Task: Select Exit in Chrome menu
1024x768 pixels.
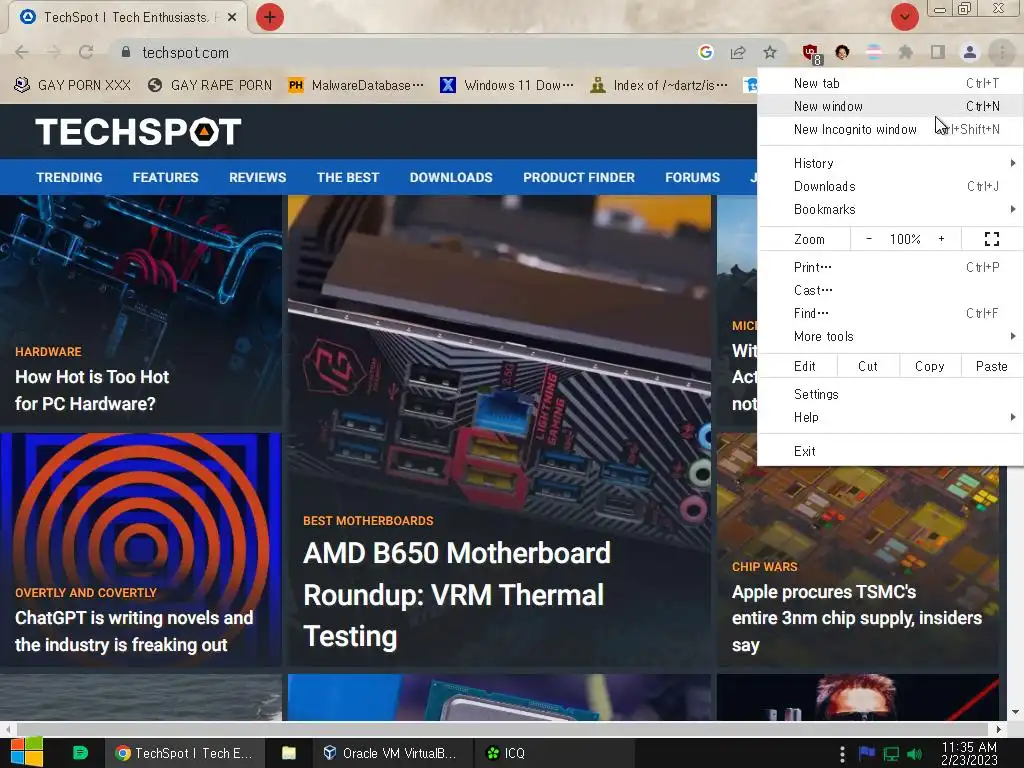Action: point(890,451)
